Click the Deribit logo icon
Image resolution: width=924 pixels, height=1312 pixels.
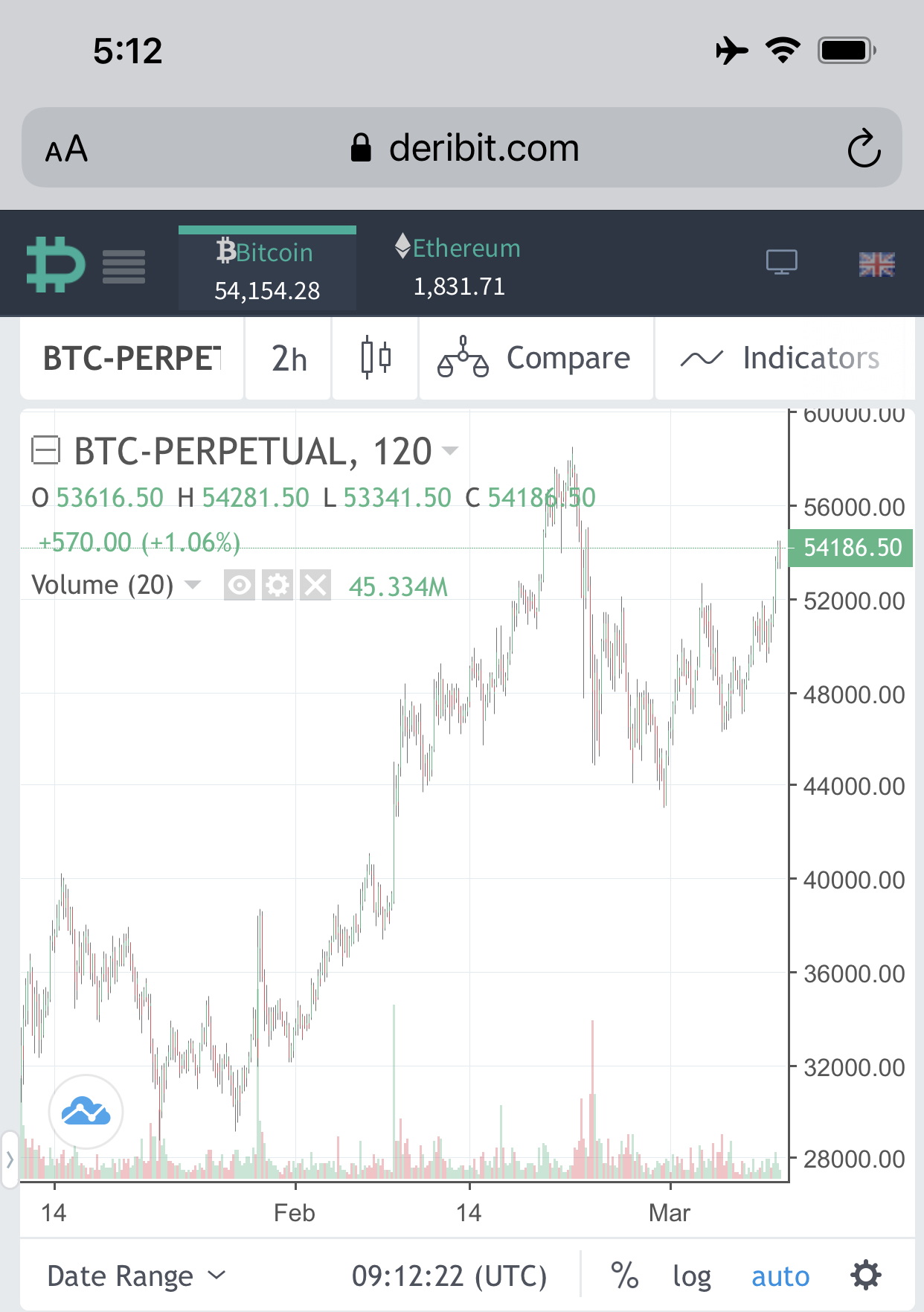click(56, 264)
